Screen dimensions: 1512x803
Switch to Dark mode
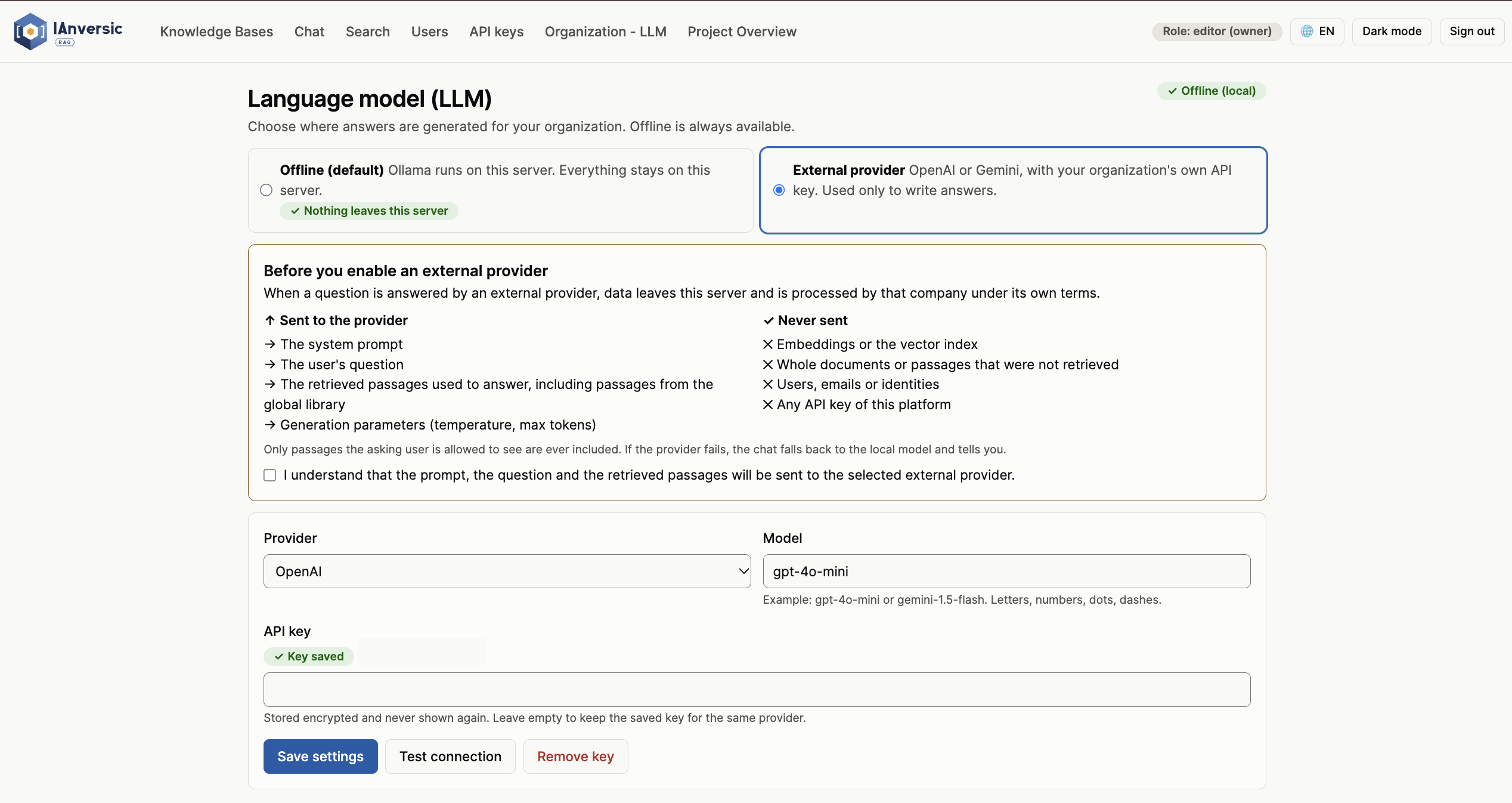(x=1392, y=32)
